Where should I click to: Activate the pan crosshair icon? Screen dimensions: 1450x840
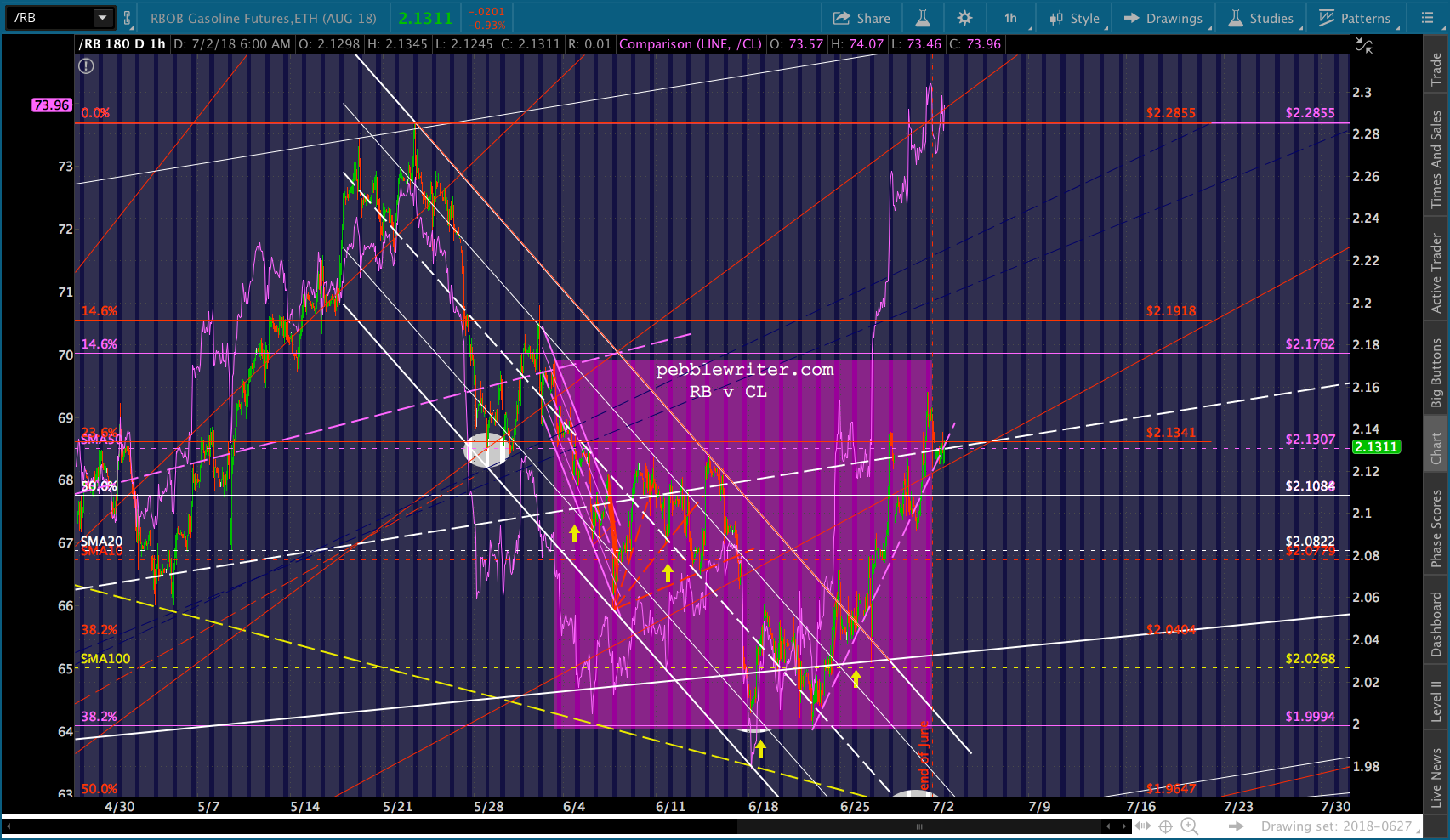(x=1165, y=826)
